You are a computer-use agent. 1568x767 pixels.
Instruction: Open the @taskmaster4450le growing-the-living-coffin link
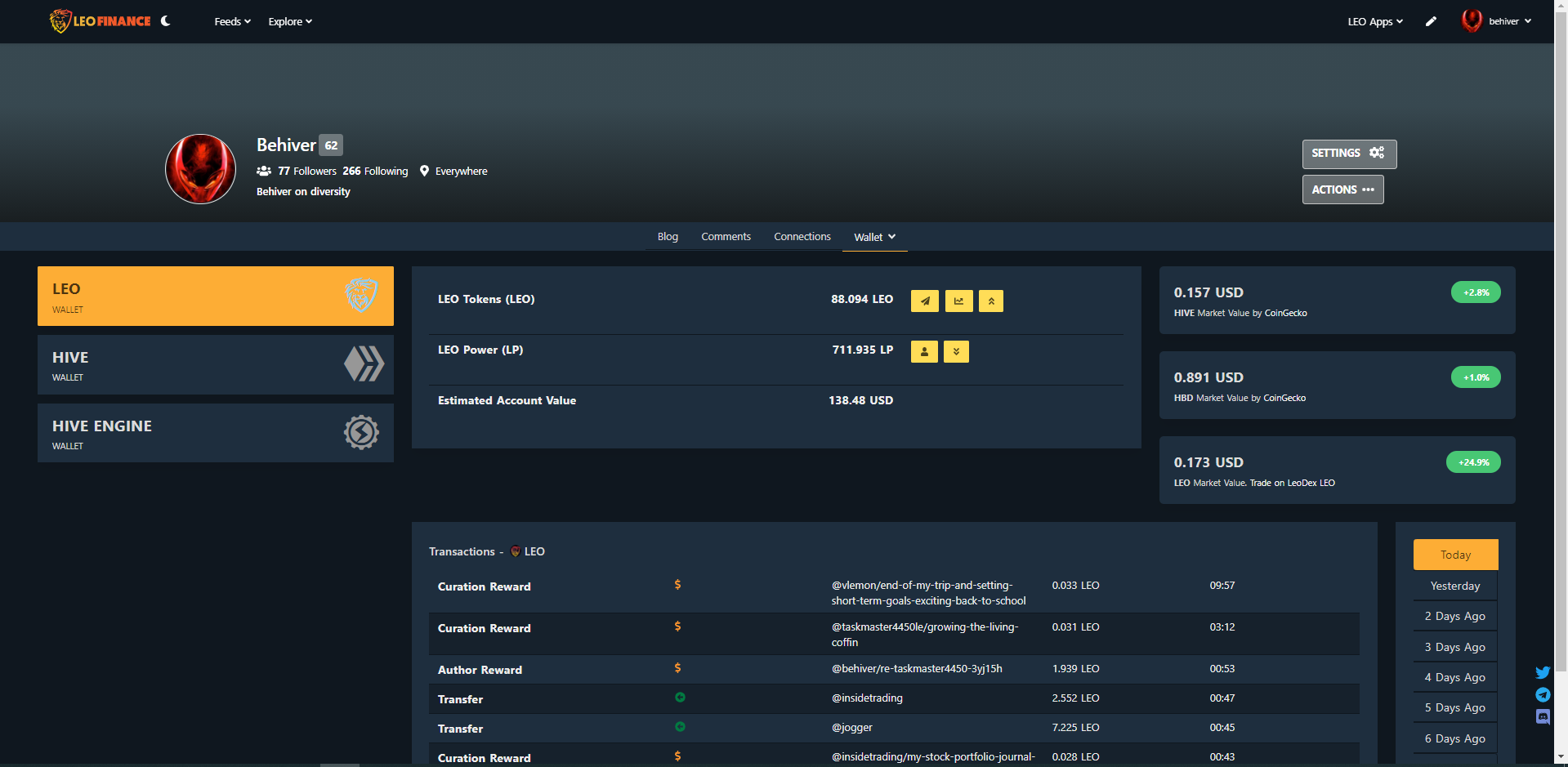click(925, 635)
